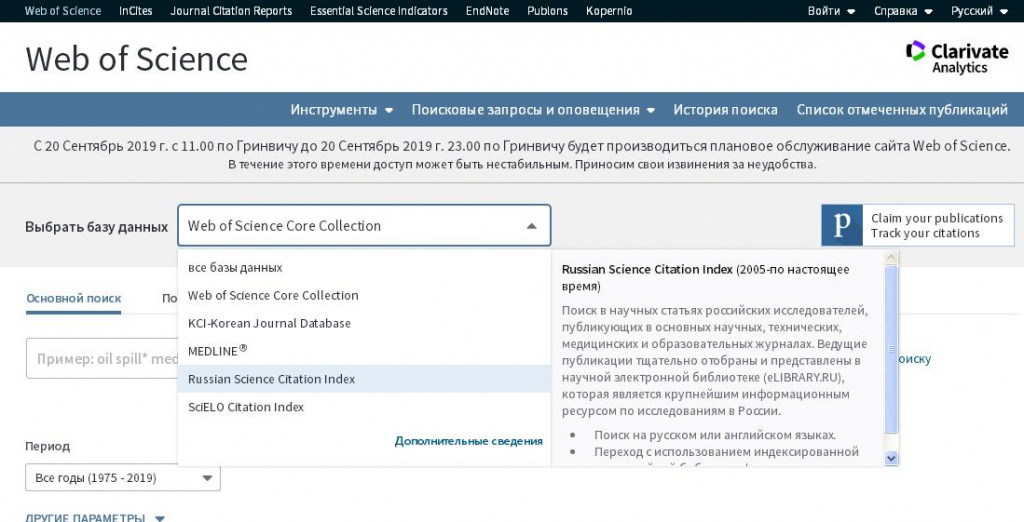Open Essential Science Indicators link
The width and height of the screenshot is (1024, 522).
pos(379,11)
